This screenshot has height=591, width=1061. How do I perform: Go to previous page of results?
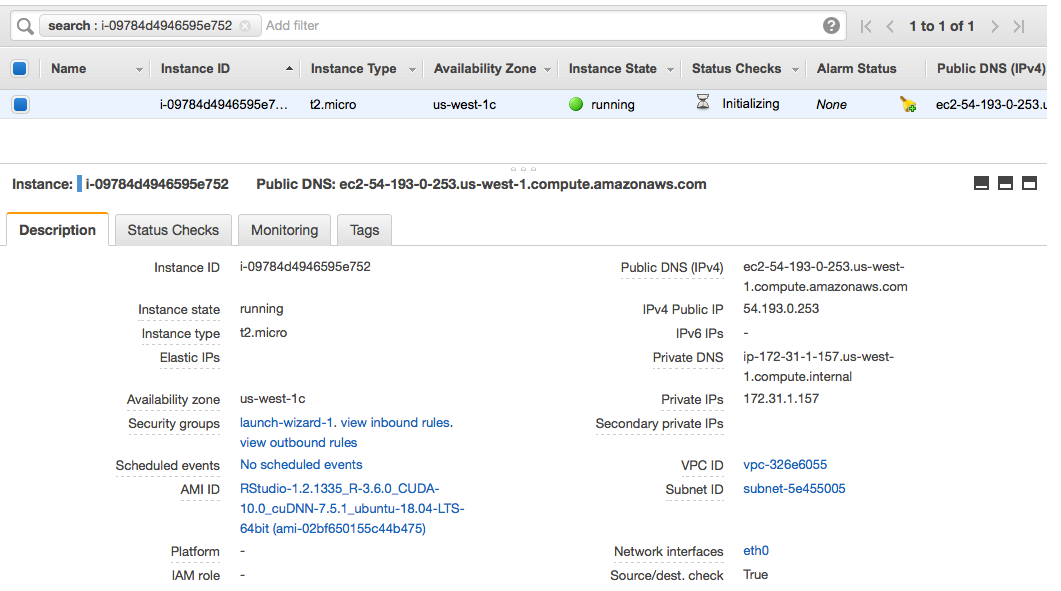pos(890,26)
